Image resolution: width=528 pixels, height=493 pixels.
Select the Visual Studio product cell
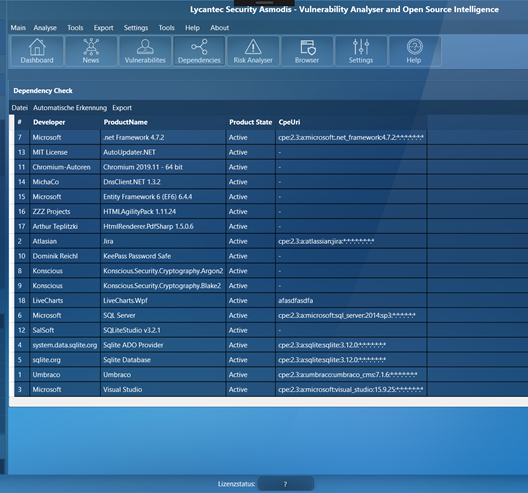pos(163,389)
